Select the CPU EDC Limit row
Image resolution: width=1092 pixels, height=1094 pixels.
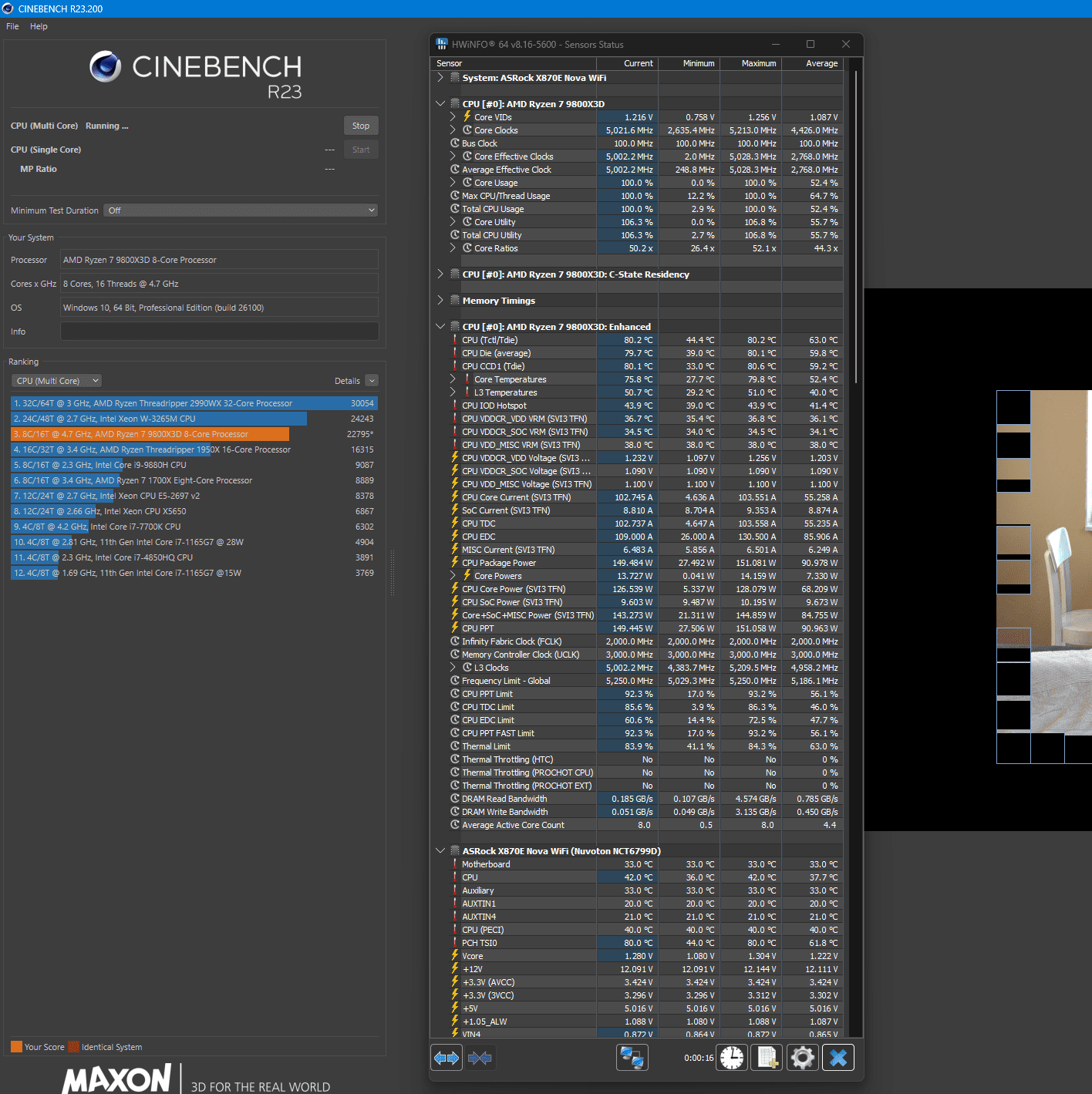point(636,719)
